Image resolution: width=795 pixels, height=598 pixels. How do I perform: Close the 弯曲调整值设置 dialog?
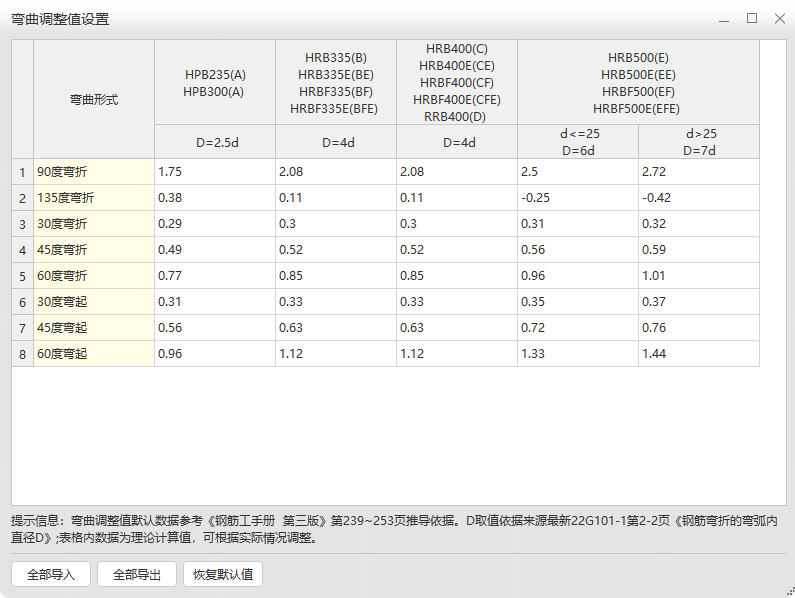click(x=780, y=19)
